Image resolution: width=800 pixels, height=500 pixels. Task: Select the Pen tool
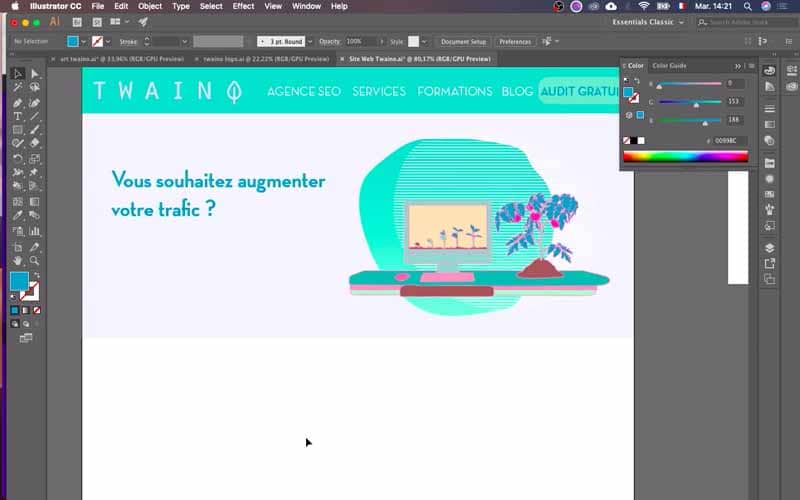tap(17, 103)
